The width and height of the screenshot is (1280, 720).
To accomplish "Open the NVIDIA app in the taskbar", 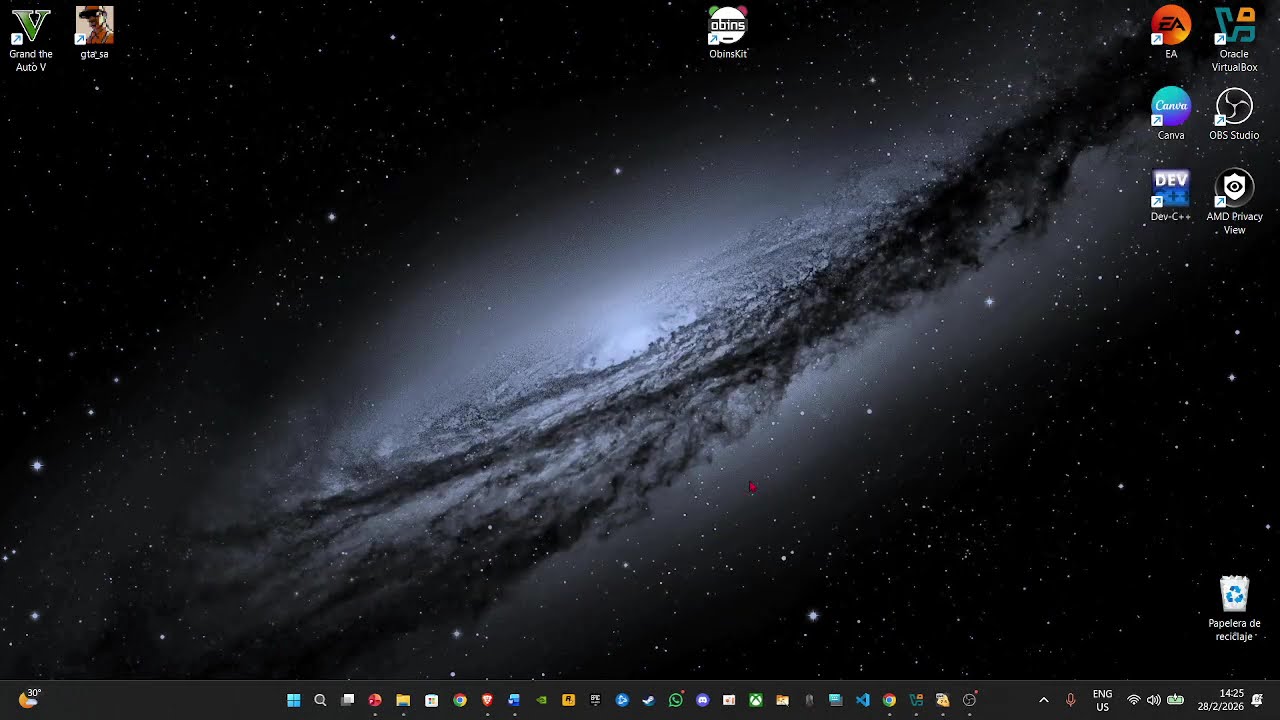I will coord(541,700).
